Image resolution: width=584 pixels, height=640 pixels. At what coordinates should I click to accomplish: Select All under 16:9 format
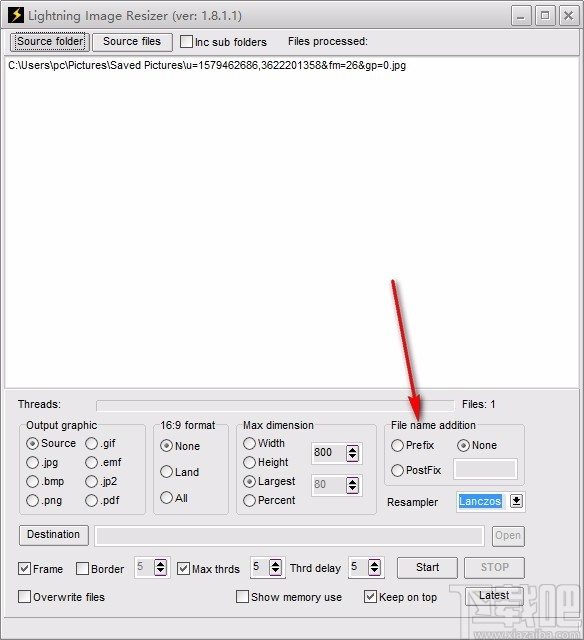click(167, 498)
